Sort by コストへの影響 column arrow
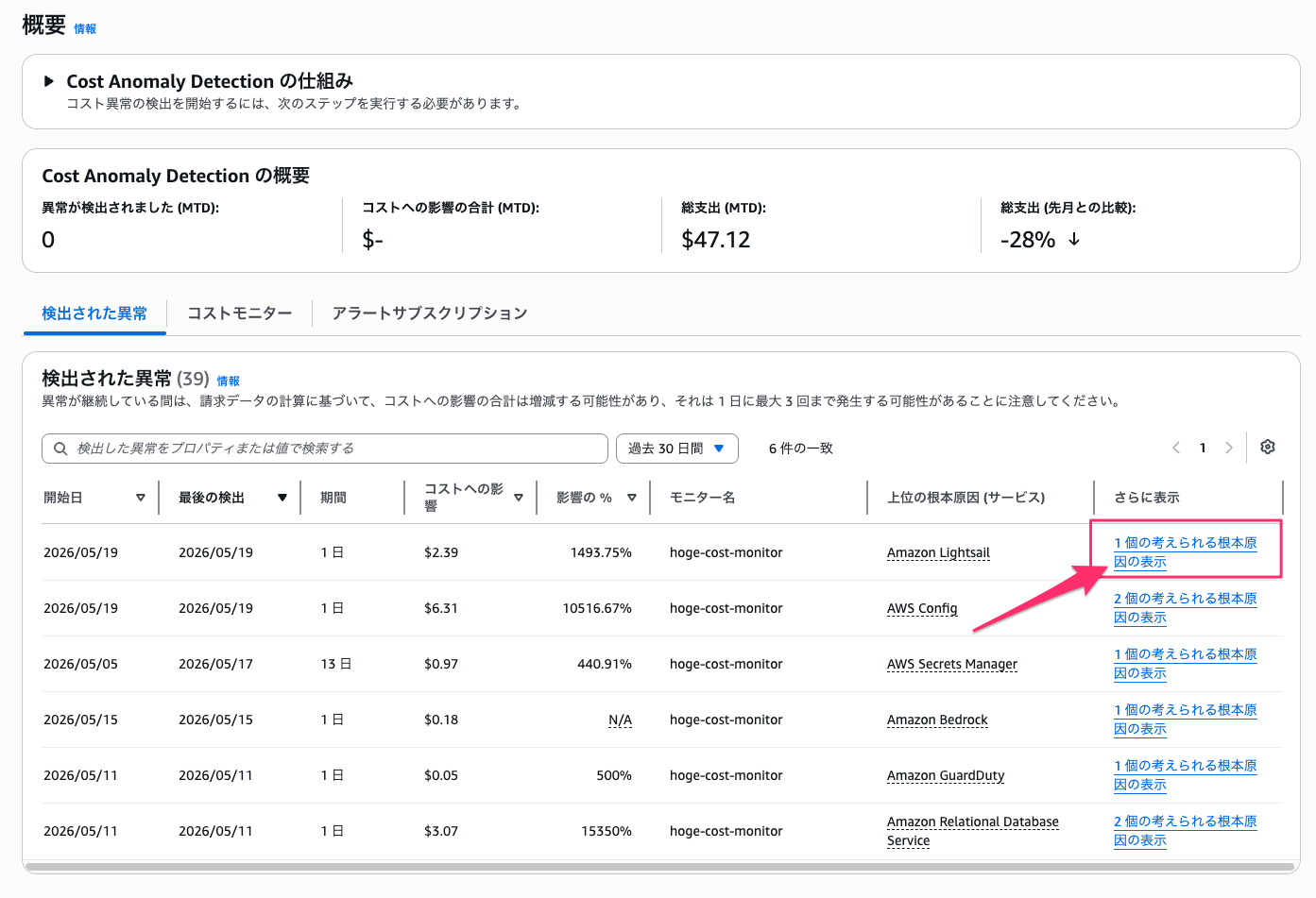The width and height of the screenshot is (1316, 898). pyautogui.click(x=519, y=498)
